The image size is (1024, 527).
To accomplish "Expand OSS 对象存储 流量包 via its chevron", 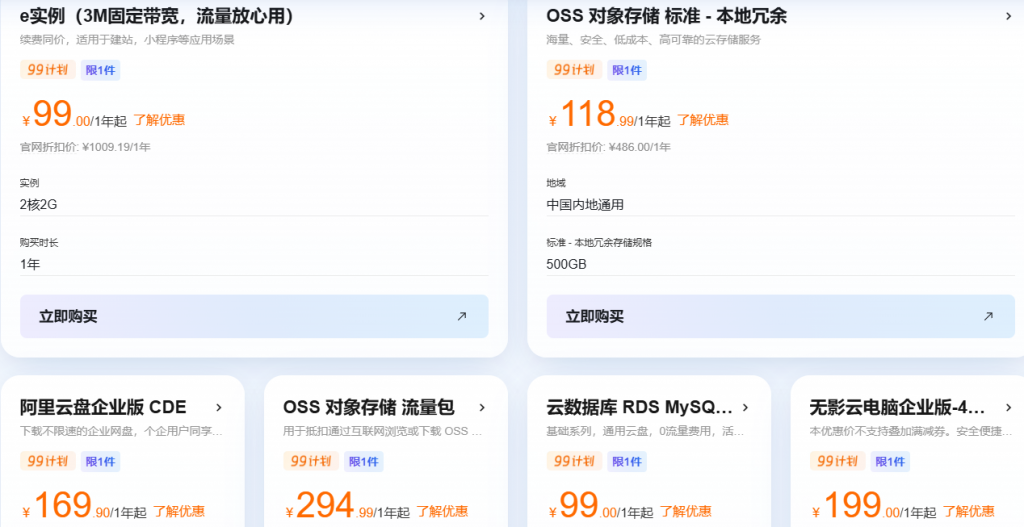I will tap(482, 408).
